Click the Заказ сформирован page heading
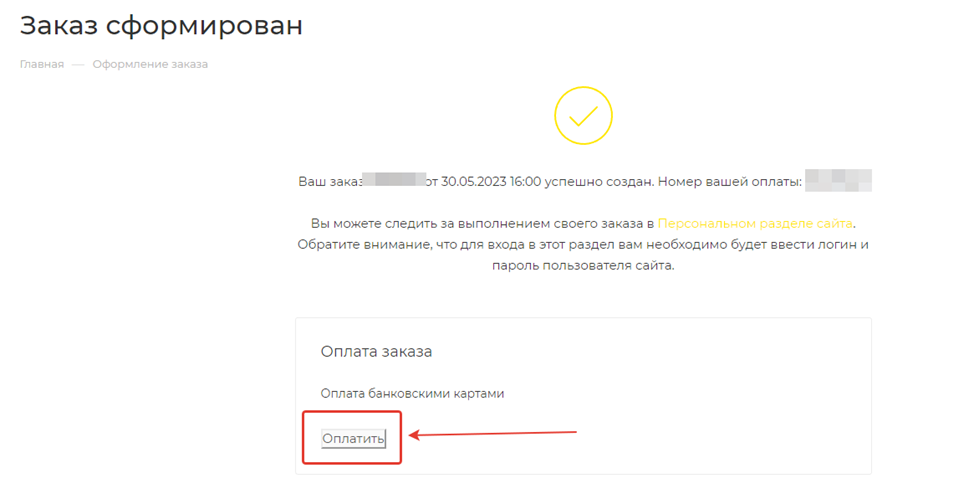 click(x=161, y=26)
